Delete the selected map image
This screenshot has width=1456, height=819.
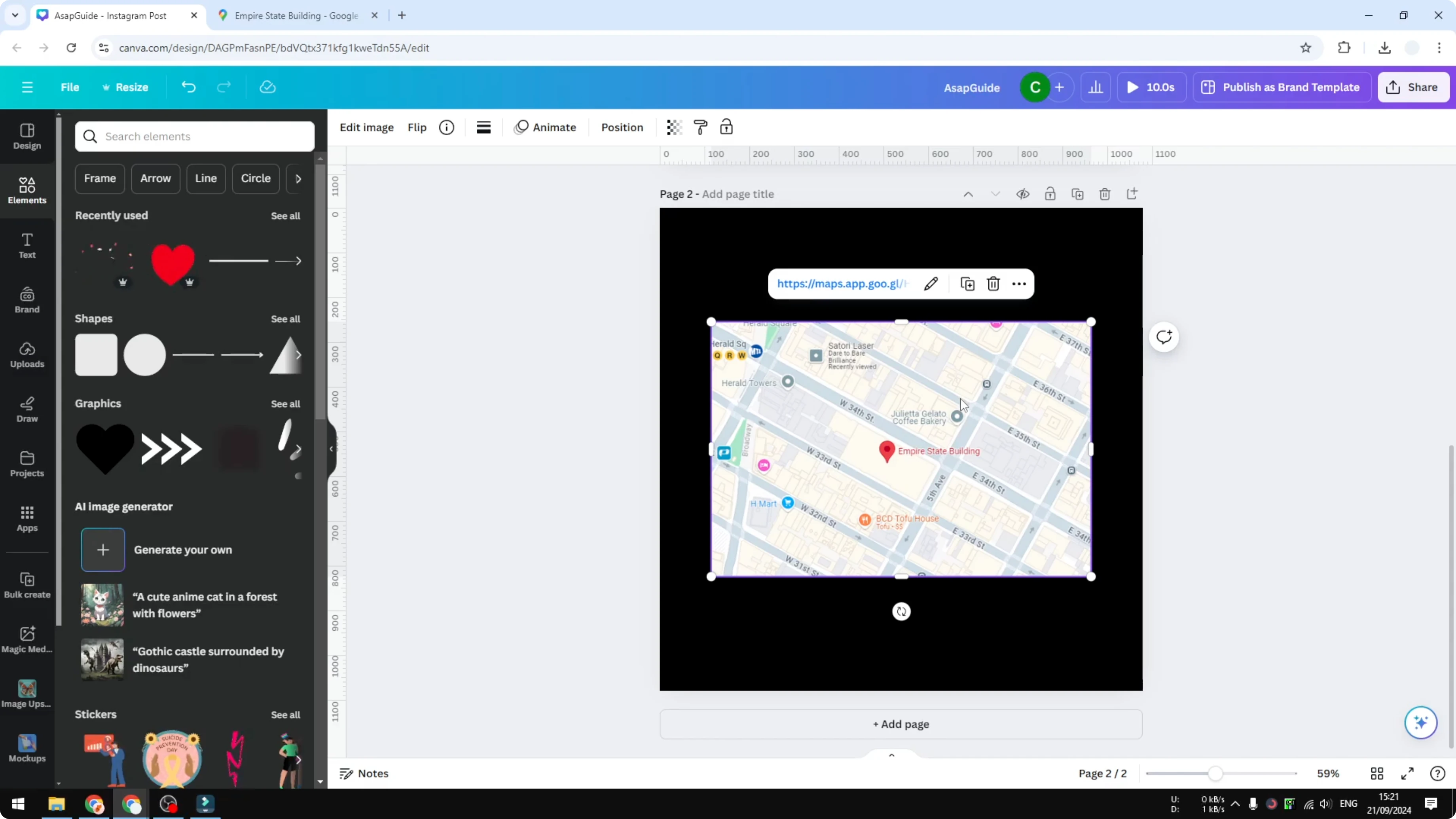point(993,284)
